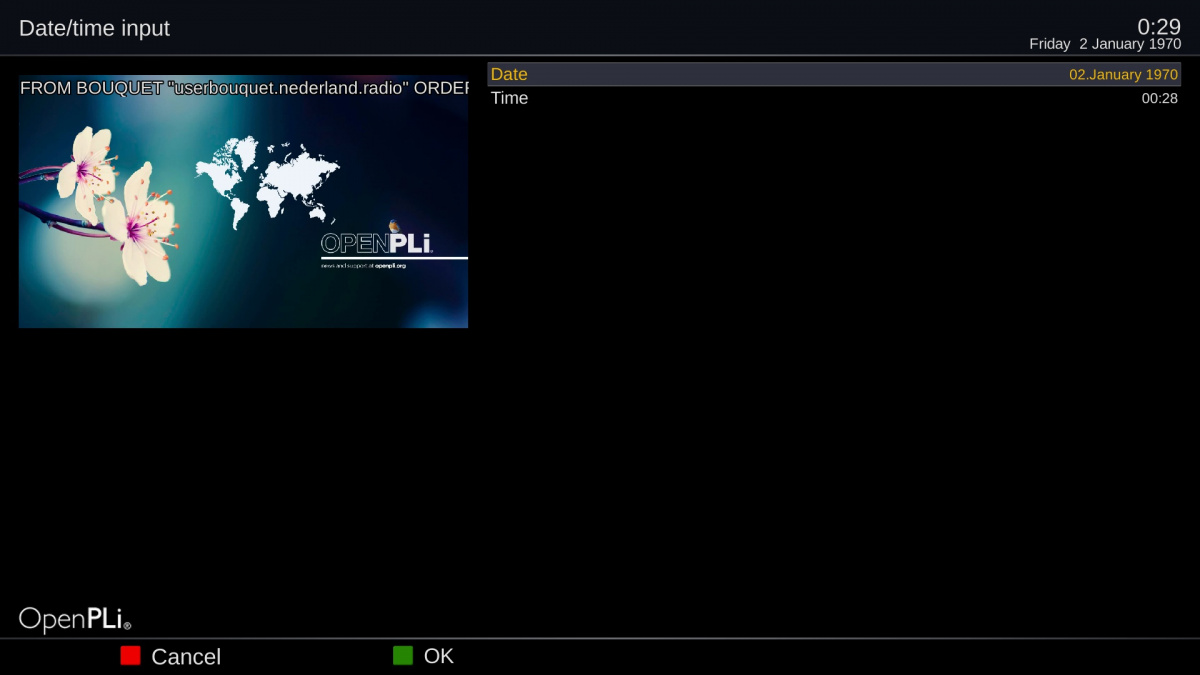Click the Cancel label text
Viewport: 1200px width, 675px height.
(x=186, y=657)
